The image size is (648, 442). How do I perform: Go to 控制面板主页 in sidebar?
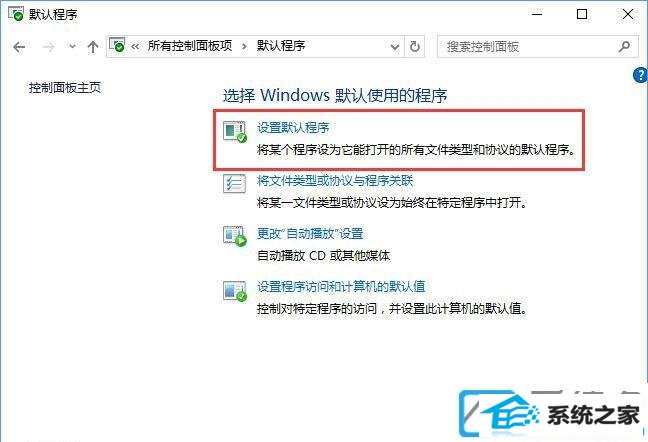coord(65,88)
